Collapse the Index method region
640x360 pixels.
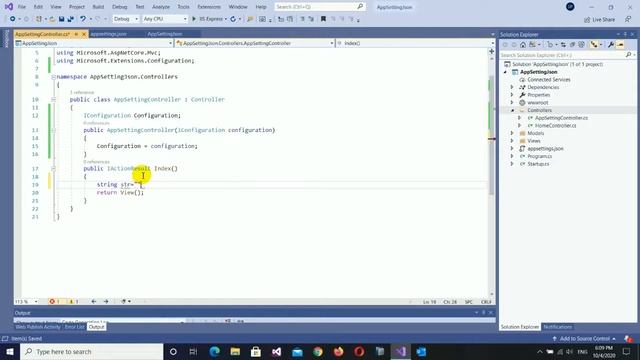coord(53,168)
